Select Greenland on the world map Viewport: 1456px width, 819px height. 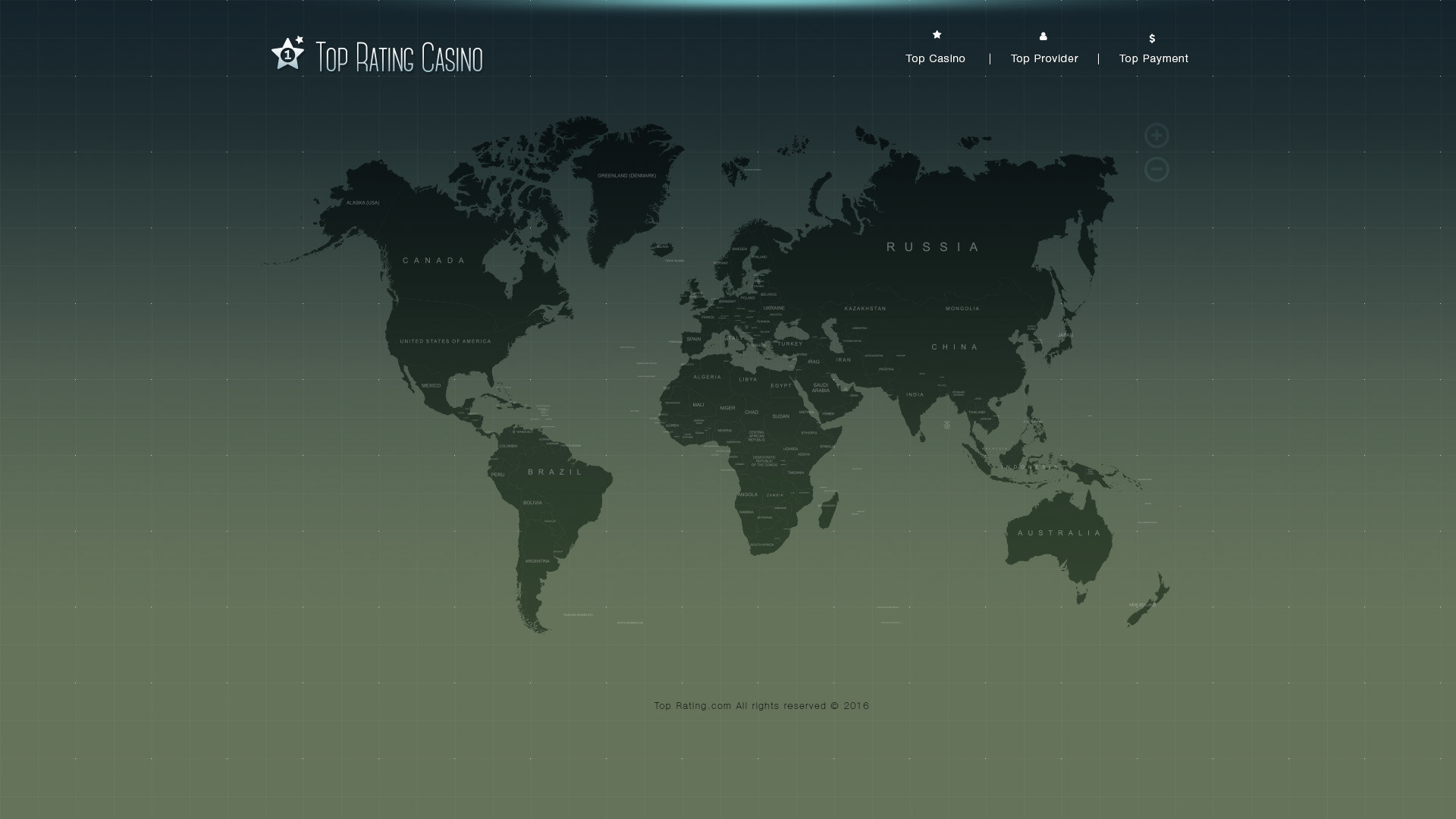(x=626, y=175)
